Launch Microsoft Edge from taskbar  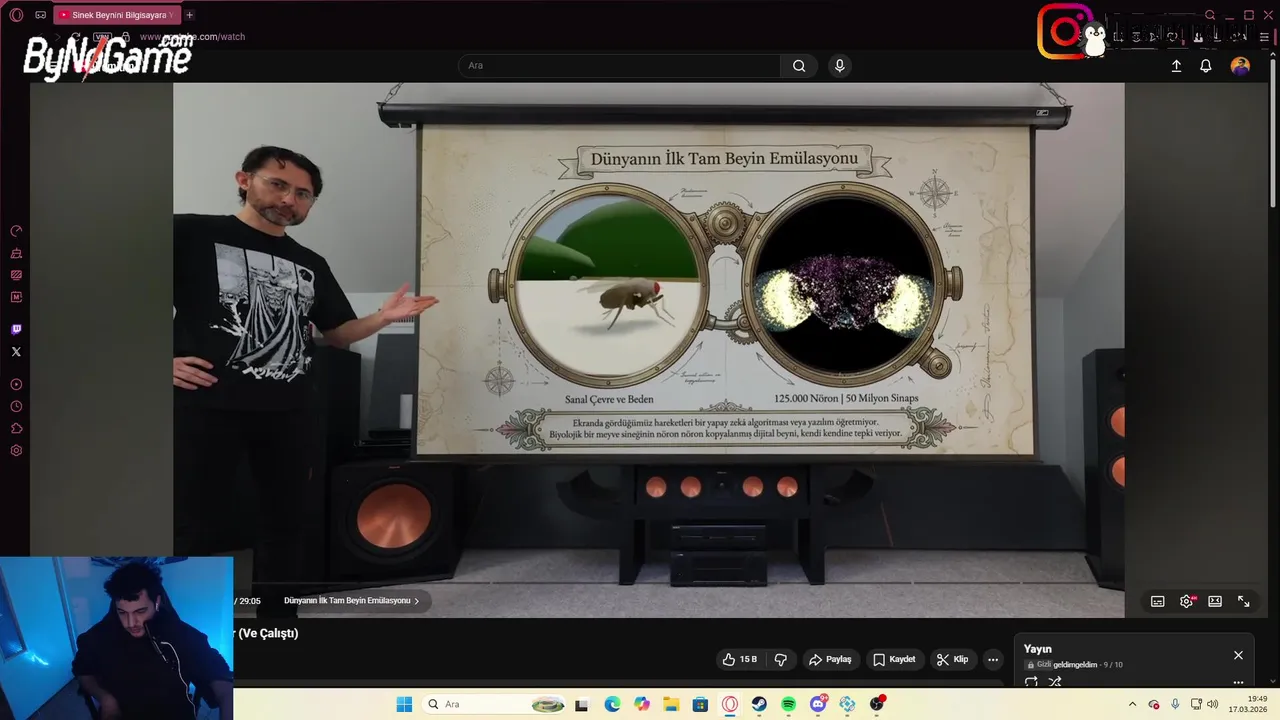coord(612,704)
